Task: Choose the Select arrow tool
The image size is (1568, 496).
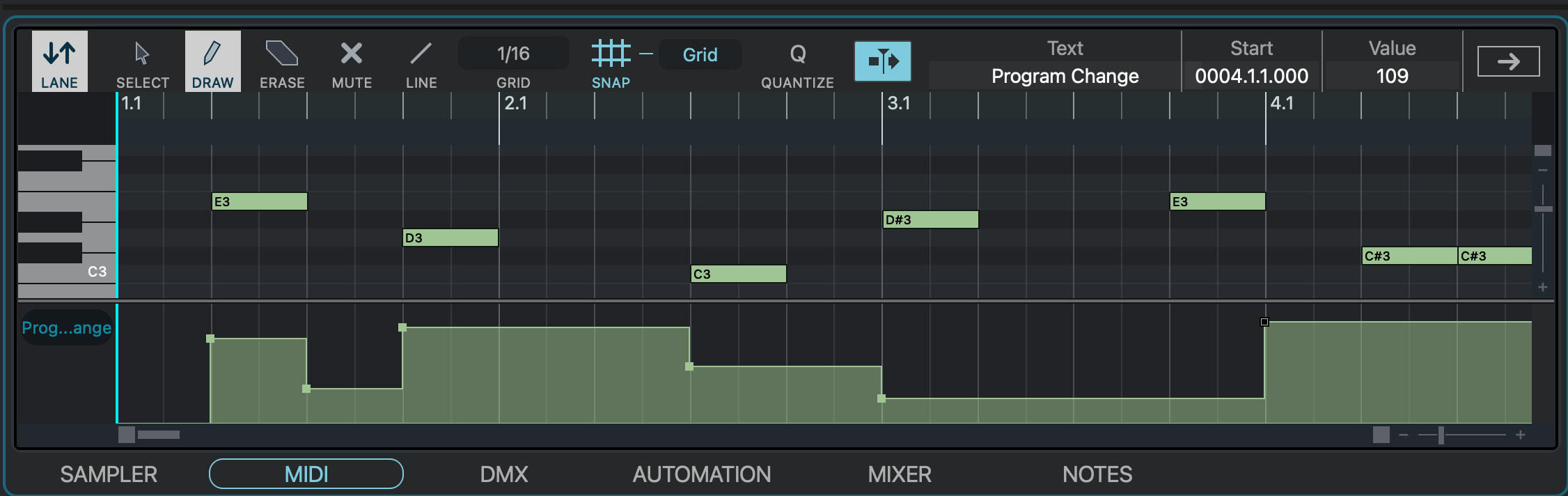Action: pyautogui.click(x=142, y=62)
